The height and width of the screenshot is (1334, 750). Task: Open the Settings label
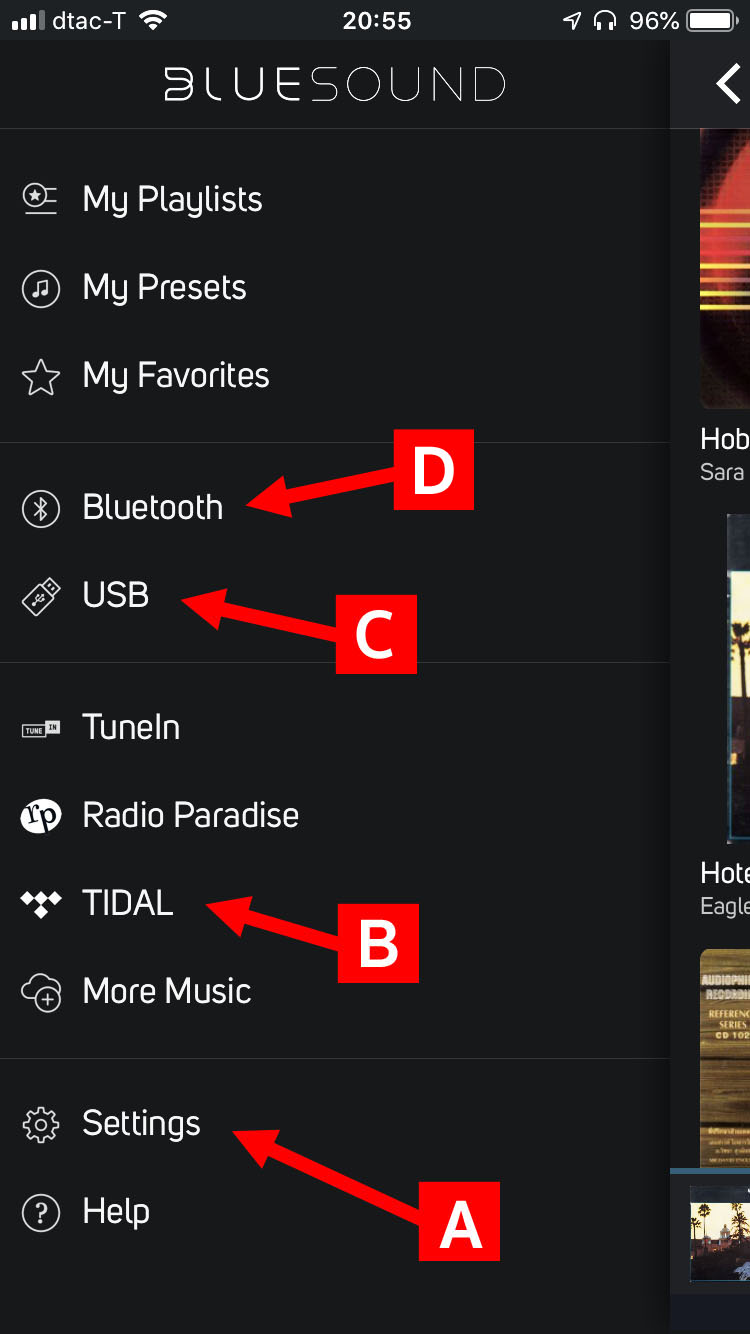tap(141, 1124)
